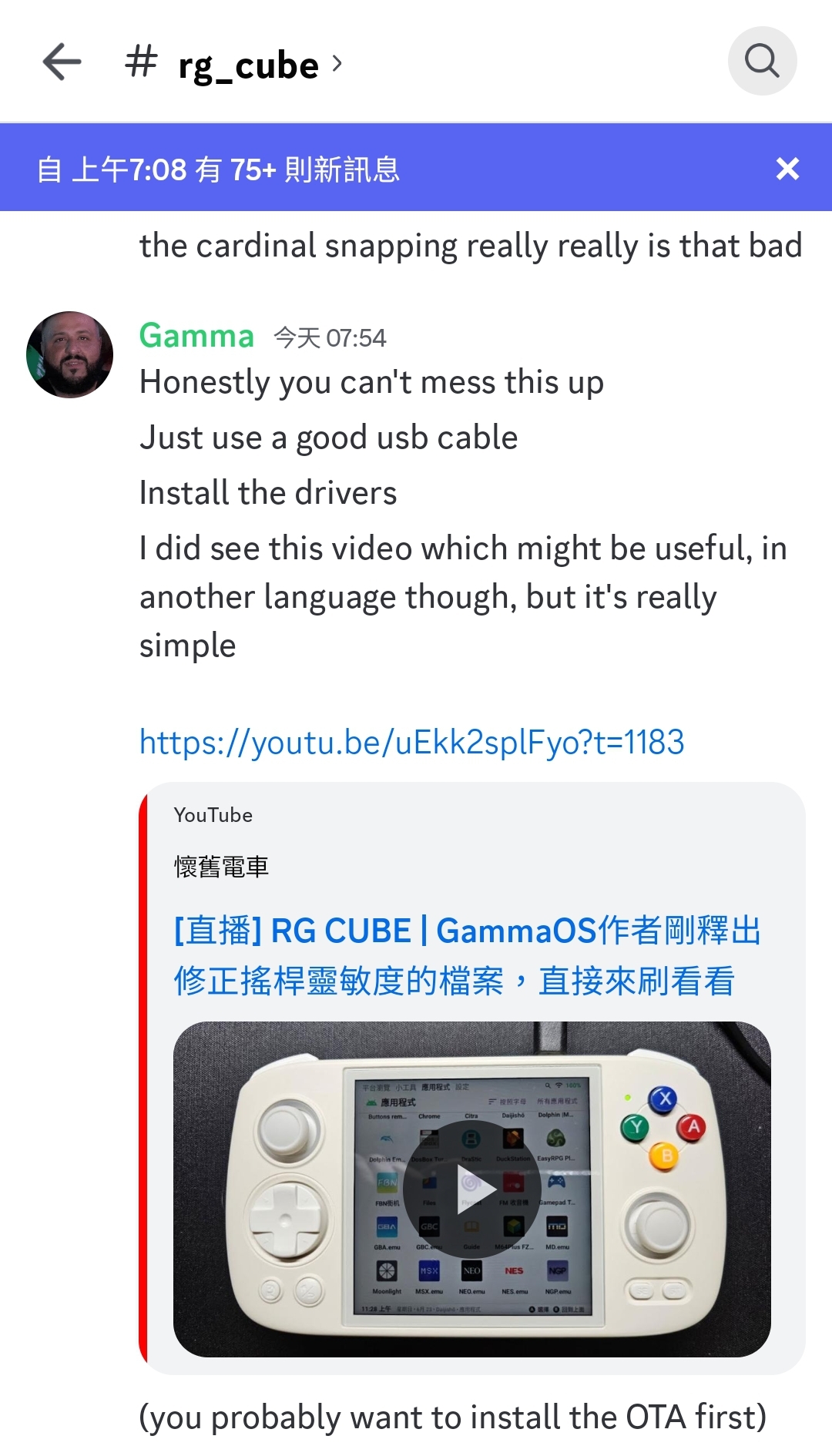This screenshot has height=1456, width=832.
Task: Jump to unread via 75+ new messages banner
Action: (219, 169)
